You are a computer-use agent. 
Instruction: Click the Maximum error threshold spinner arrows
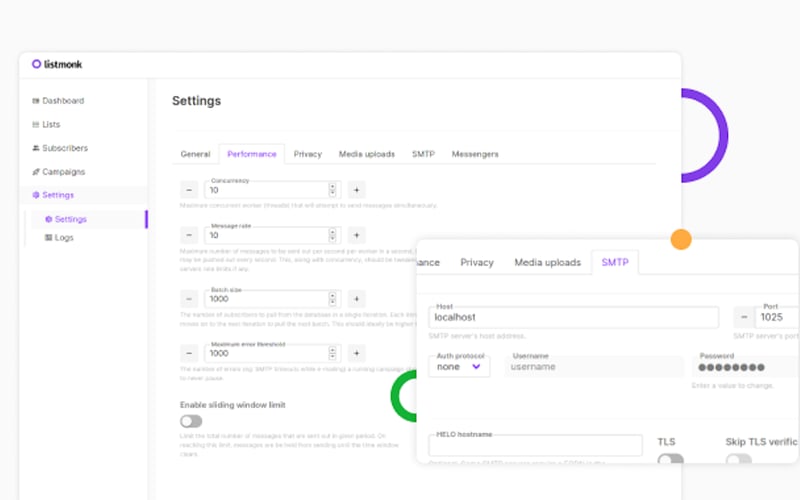[332, 353]
